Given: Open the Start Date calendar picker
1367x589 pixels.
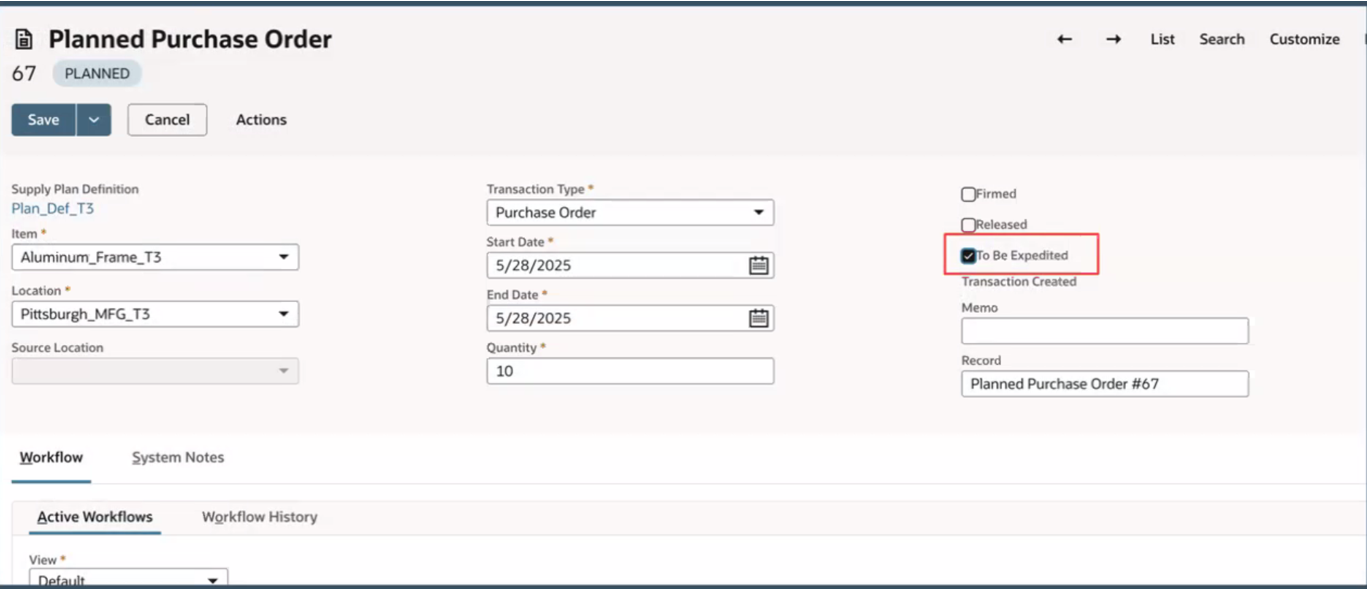Looking at the screenshot, I should tap(759, 265).
